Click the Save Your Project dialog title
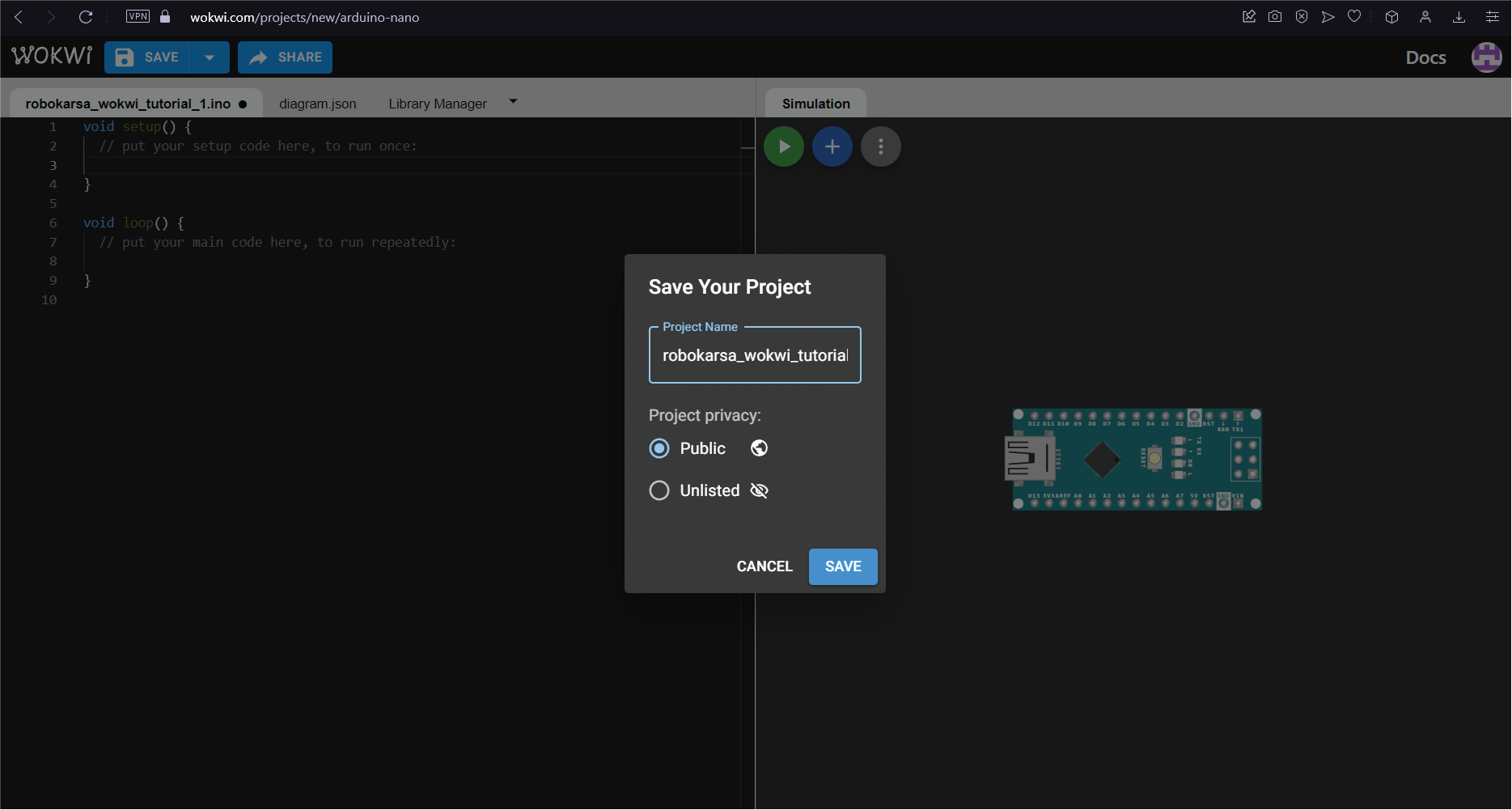This screenshot has width=1512, height=810. (730, 287)
